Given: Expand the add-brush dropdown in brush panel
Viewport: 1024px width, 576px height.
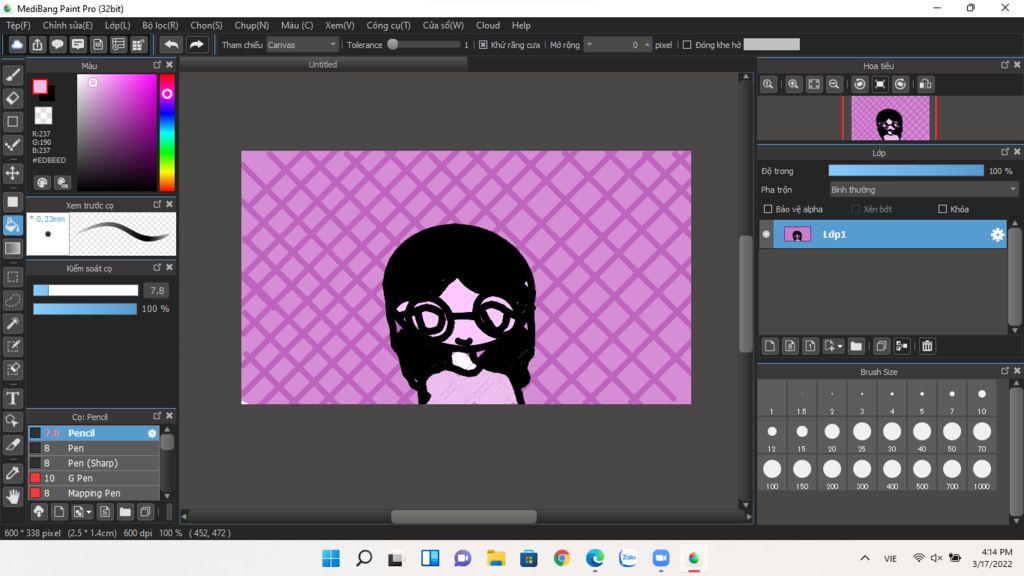Looking at the screenshot, I should coord(89,512).
